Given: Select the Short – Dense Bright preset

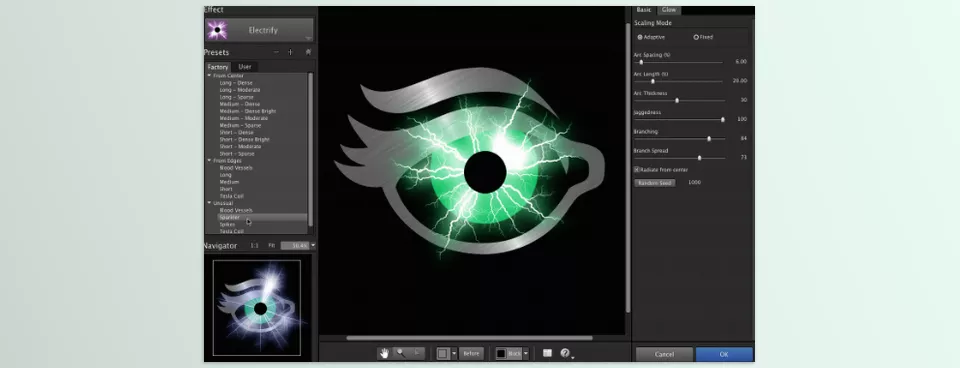Looking at the screenshot, I should coord(244,140).
